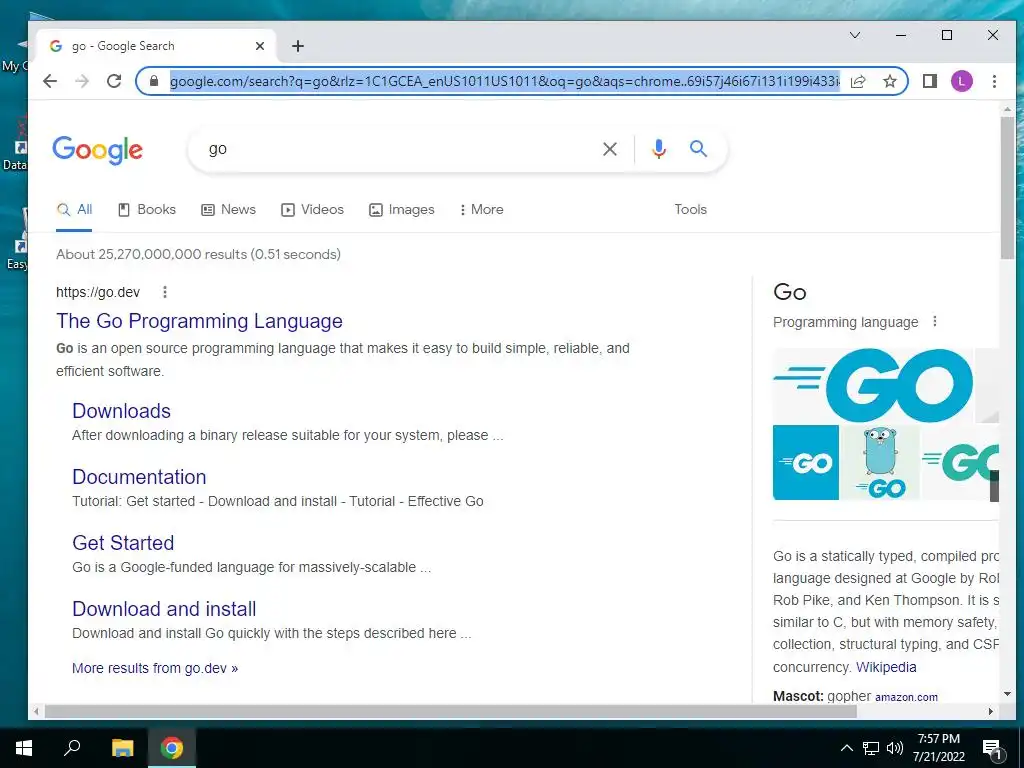This screenshot has height=768, width=1024.
Task: Bookmark this page with the star icon
Action: (889, 81)
